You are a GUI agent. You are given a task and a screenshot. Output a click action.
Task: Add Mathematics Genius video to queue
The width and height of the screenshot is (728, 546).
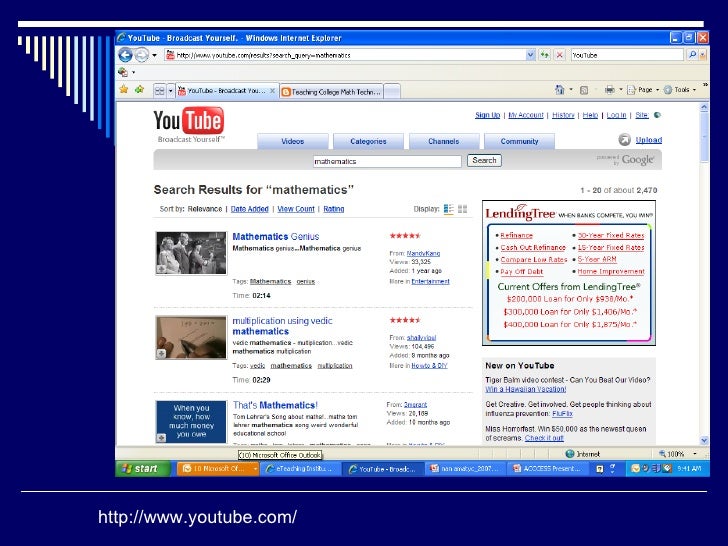point(161,269)
